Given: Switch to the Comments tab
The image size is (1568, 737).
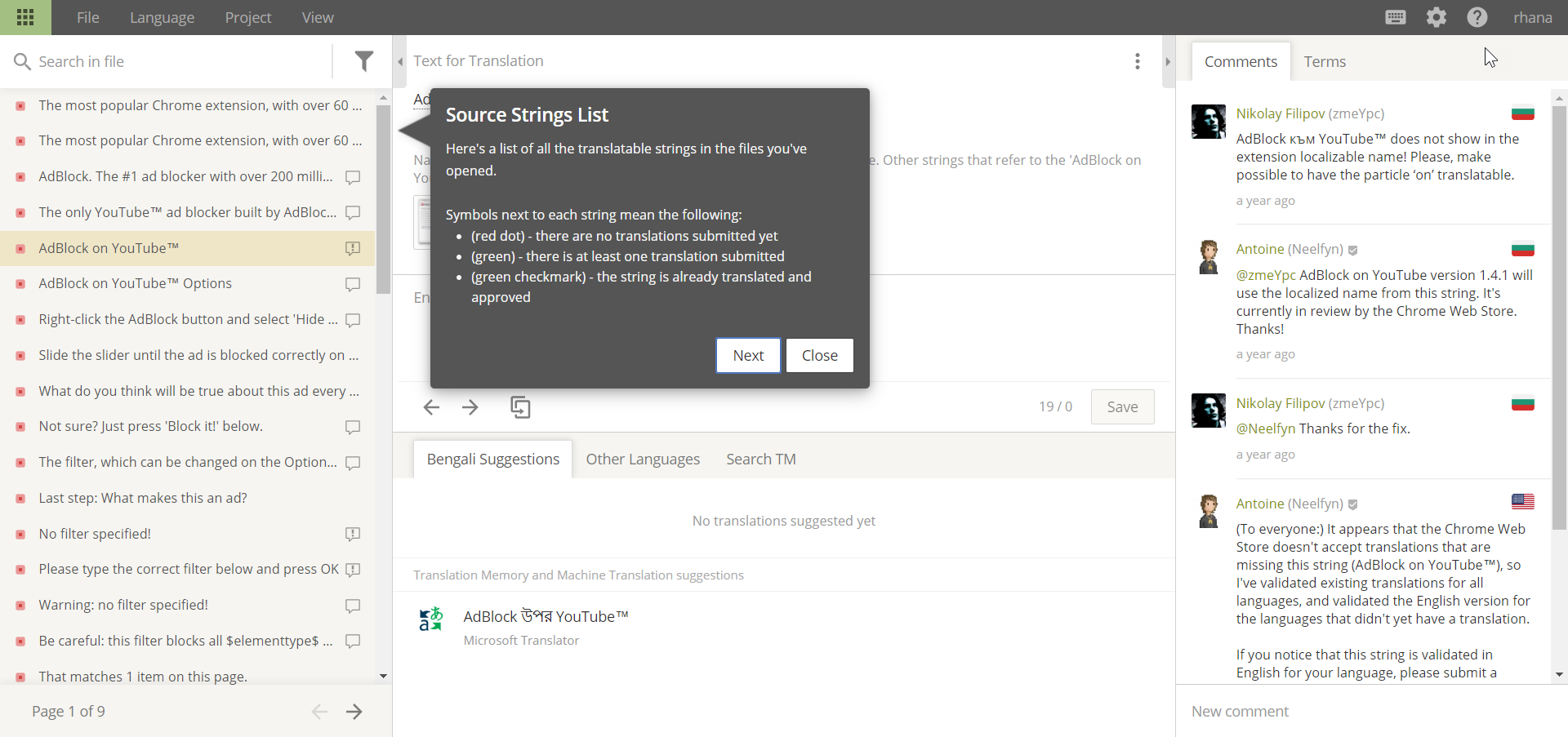Looking at the screenshot, I should click(1241, 61).
